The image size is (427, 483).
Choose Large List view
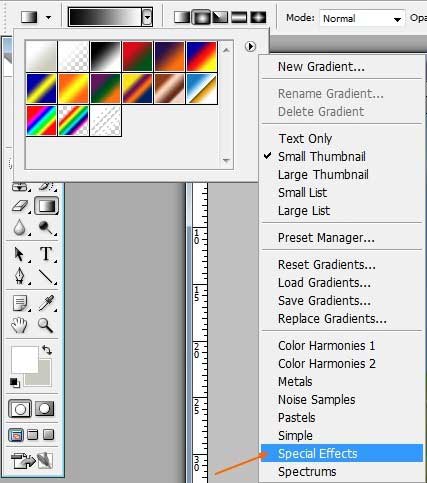click(x=304, y=210)
